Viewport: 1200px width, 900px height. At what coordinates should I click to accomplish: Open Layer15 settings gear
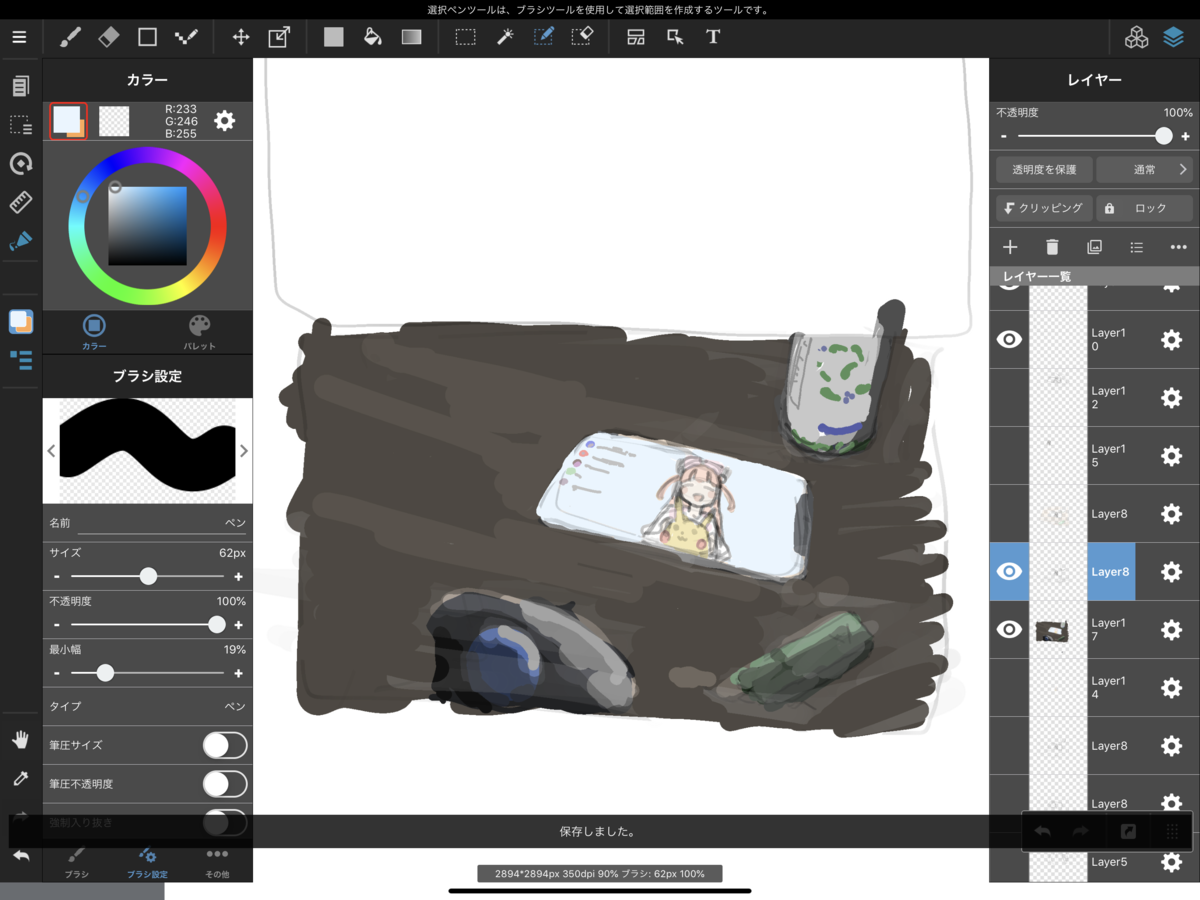(1171, 456)
